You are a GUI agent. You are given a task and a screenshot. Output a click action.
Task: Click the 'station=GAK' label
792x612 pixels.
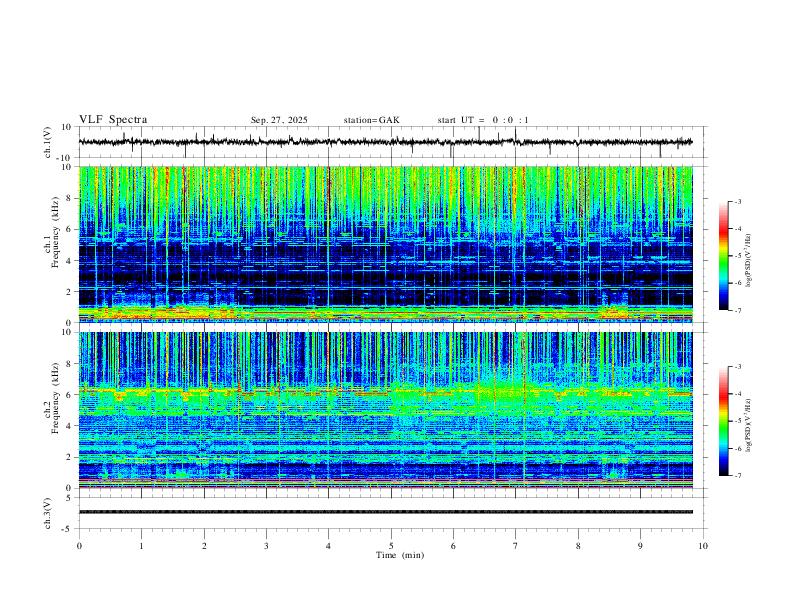pyautogui.click(x=371, y=120)
